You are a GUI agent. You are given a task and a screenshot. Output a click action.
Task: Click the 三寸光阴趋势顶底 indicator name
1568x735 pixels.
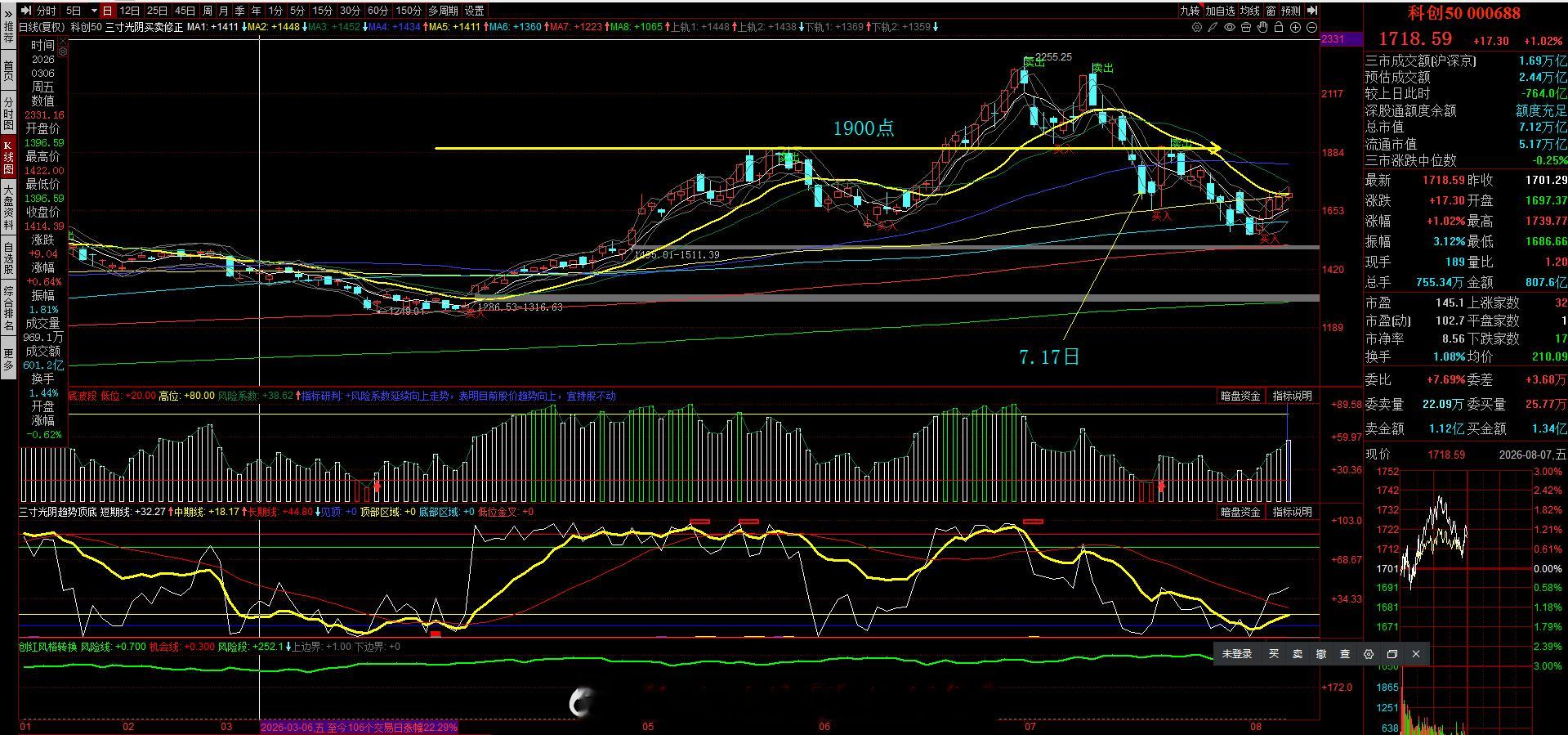click(x=58, y=512)
